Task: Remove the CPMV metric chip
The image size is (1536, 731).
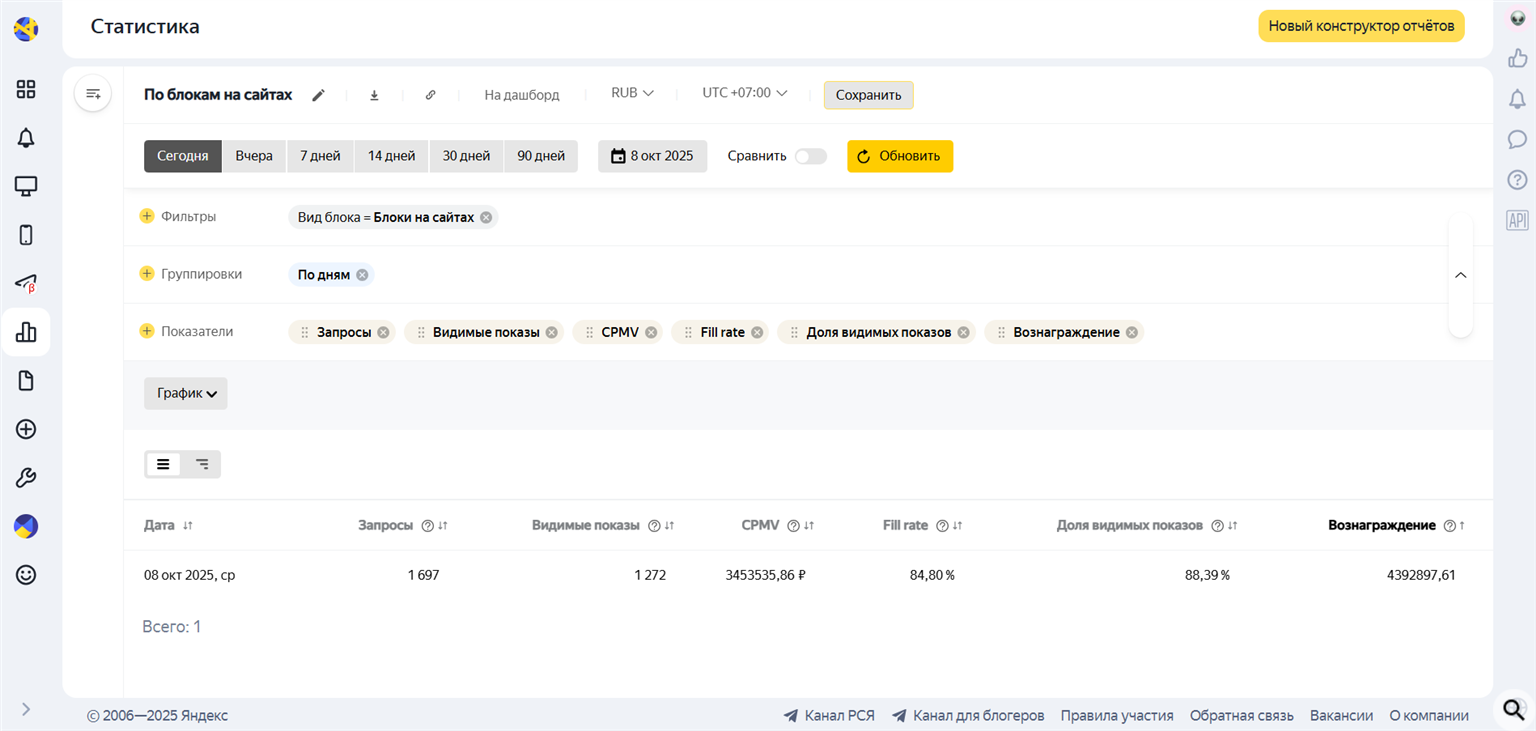Action: [x=651, y=332]
